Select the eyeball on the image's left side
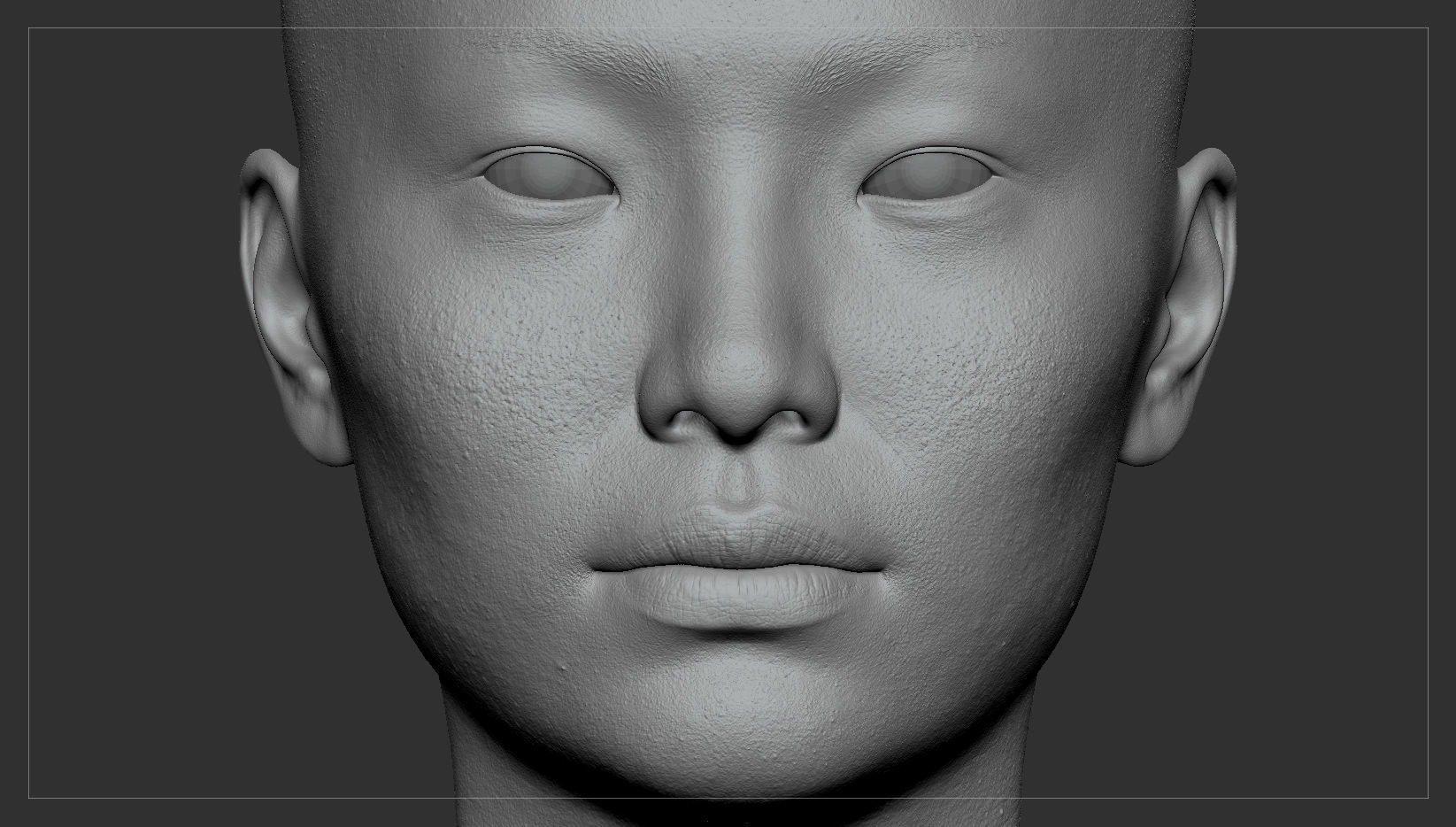This screenshot has height=827, width=1456. [549, 175]
